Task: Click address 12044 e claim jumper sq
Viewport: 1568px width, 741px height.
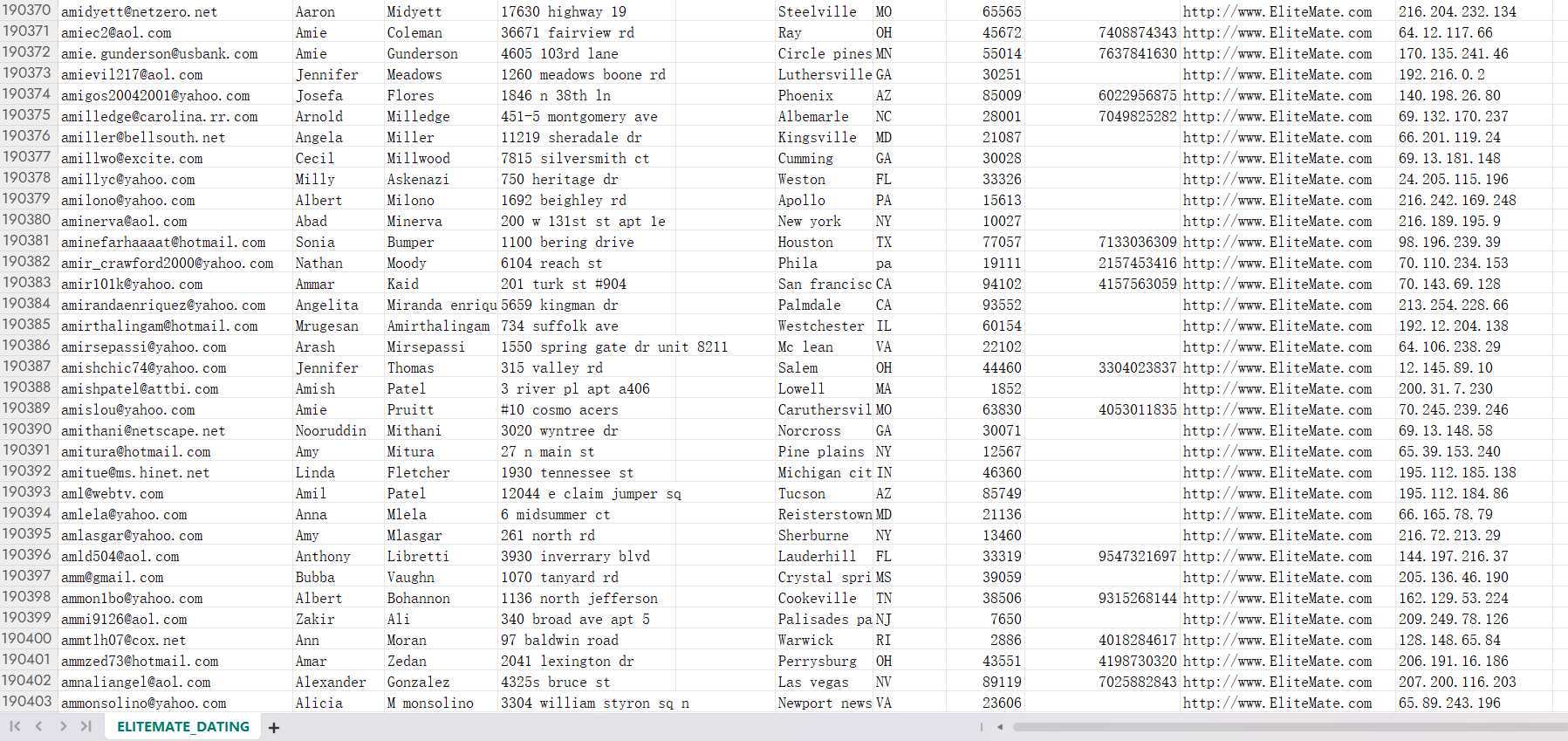Action: [x=592, y=493]
